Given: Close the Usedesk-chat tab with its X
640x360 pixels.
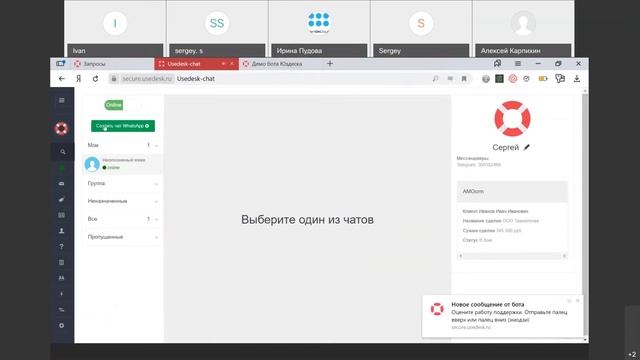Looking at the screenshot, I should [232, 64].
